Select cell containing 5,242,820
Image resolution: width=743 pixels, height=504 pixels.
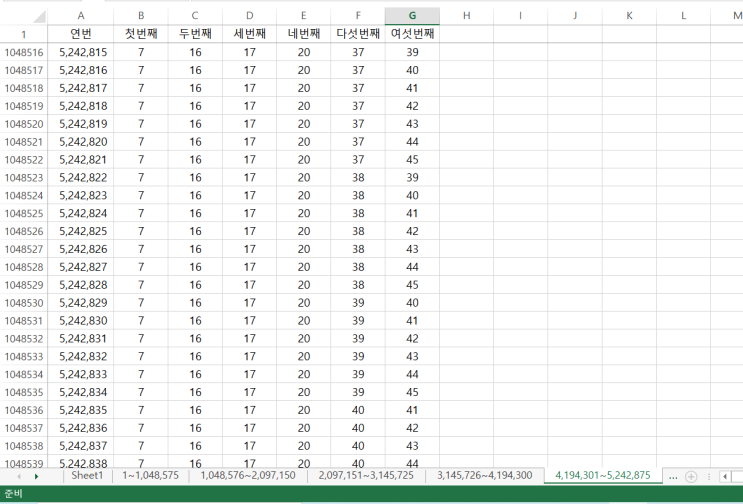click(81, 142)
